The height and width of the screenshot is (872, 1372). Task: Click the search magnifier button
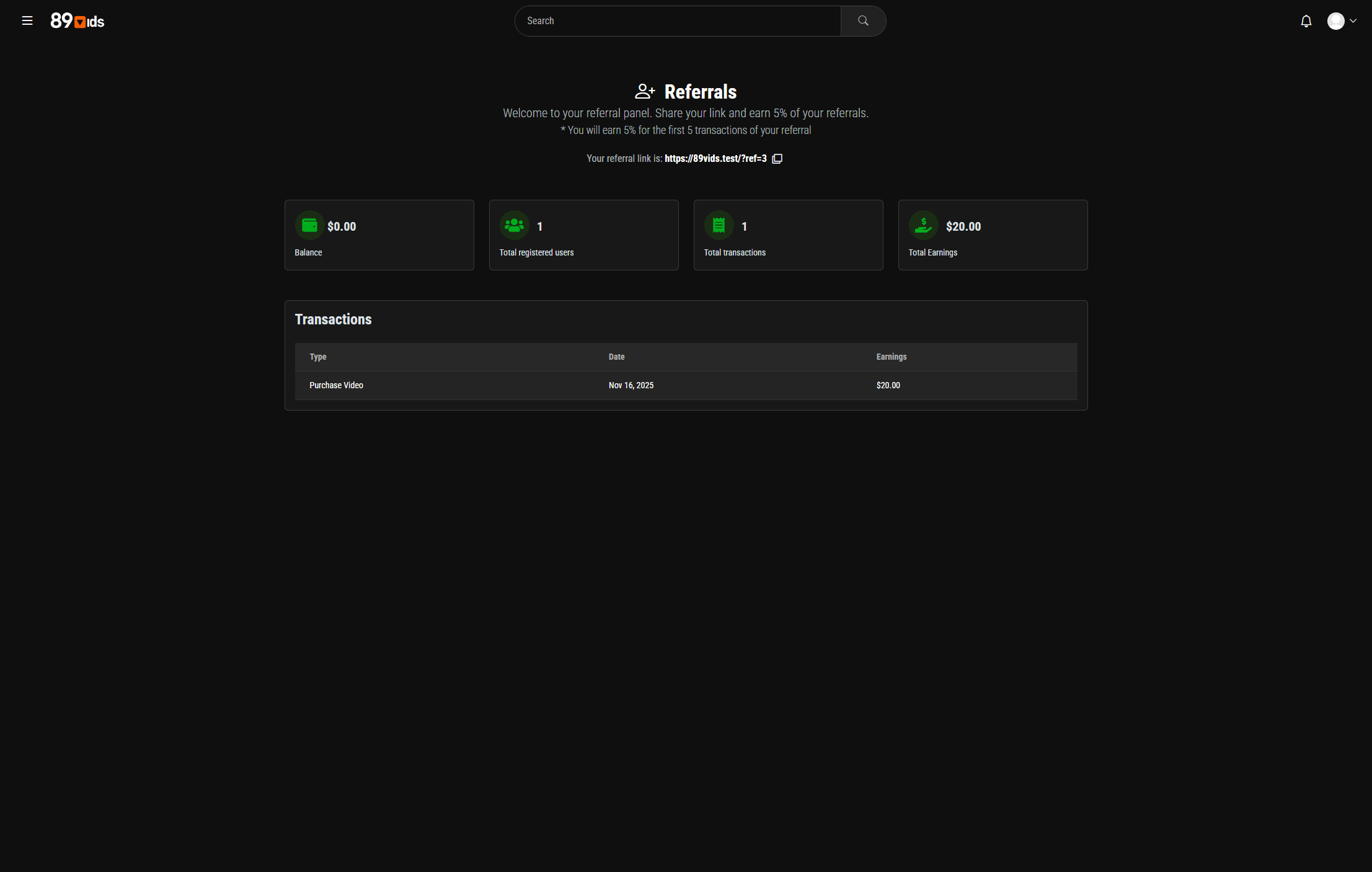coord(862,21)
